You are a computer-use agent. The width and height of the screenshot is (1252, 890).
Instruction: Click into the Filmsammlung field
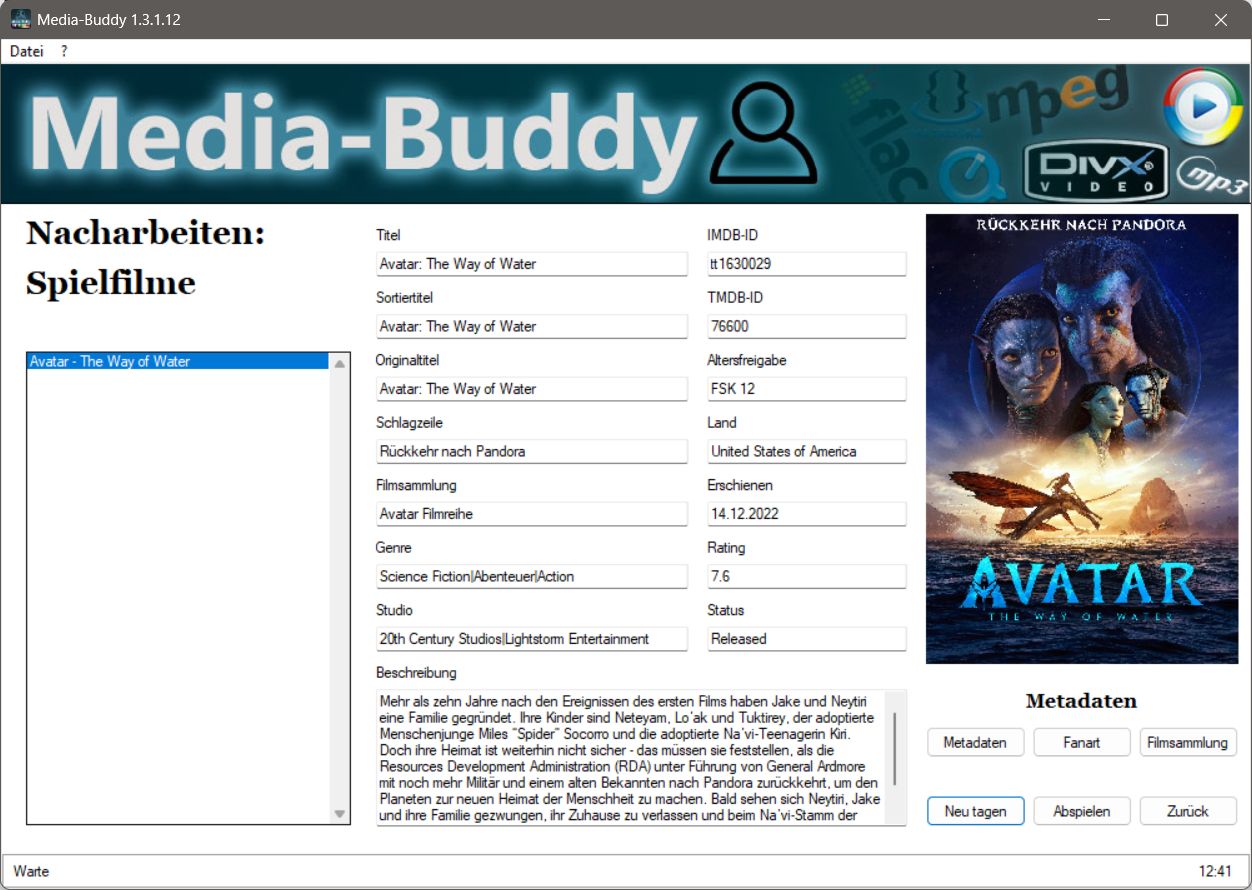coord(532,514)
